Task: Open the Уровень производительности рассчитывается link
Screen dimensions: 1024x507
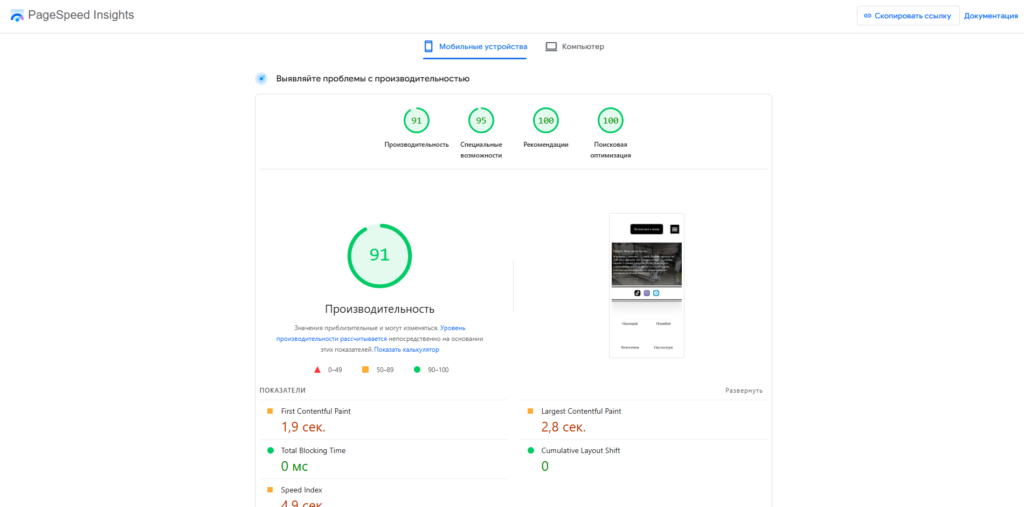Action: click(x=371, y=333)
